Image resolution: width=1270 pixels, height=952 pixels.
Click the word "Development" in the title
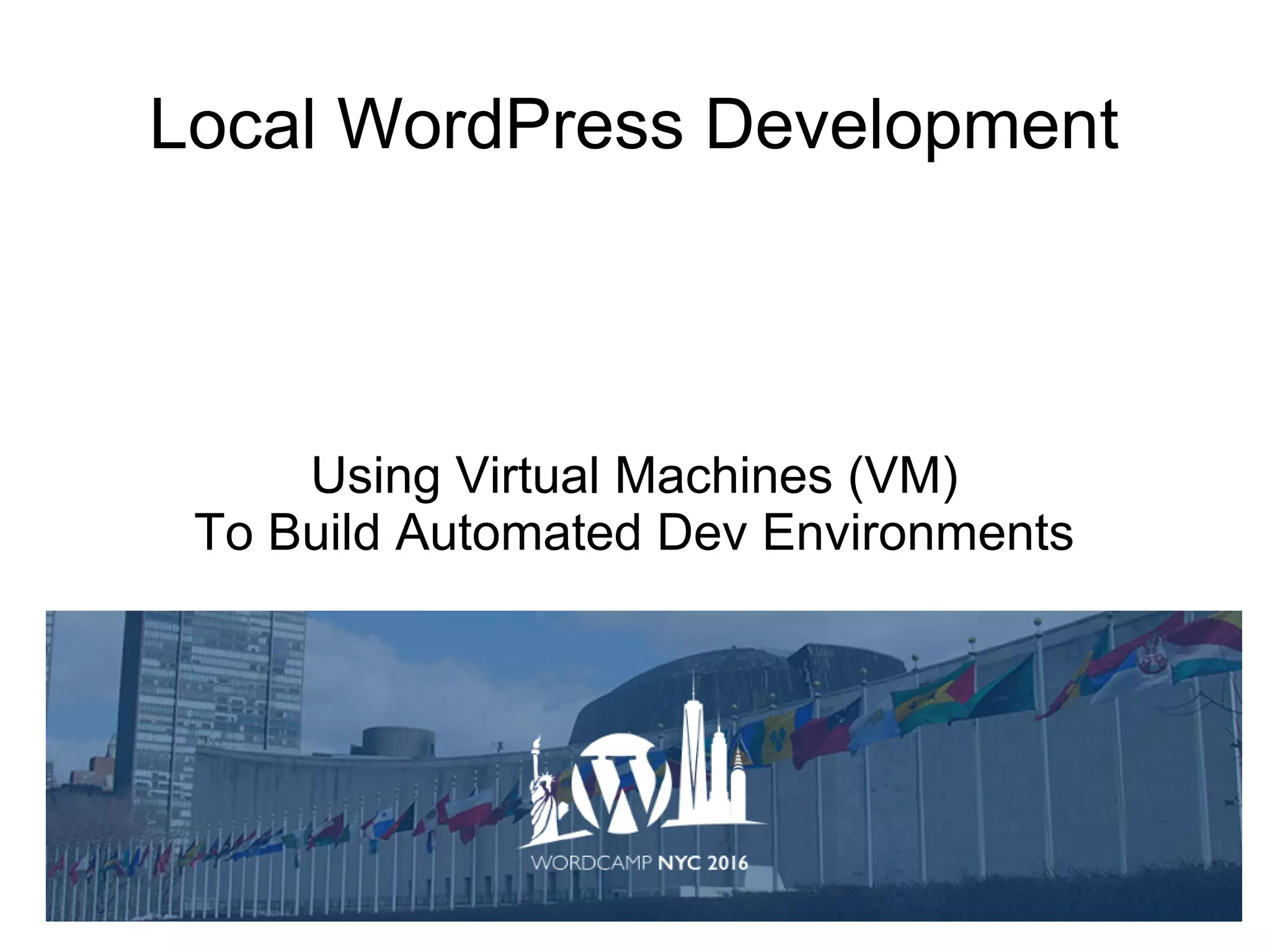point(912,125)
